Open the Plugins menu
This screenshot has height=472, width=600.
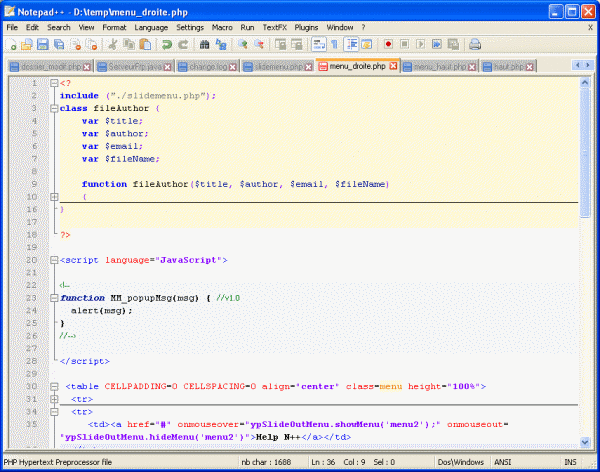(x=307, y=28)
